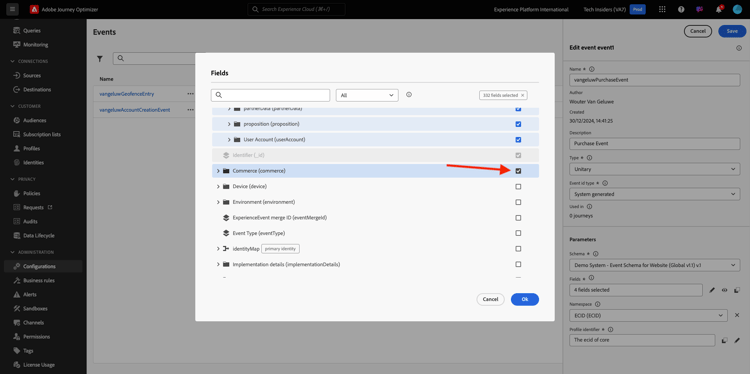Image resolution: width=750 pixels, height=374 pixels.
Task: Expand the User Account (userAccount) node
Action: click(x=229, y=140)
